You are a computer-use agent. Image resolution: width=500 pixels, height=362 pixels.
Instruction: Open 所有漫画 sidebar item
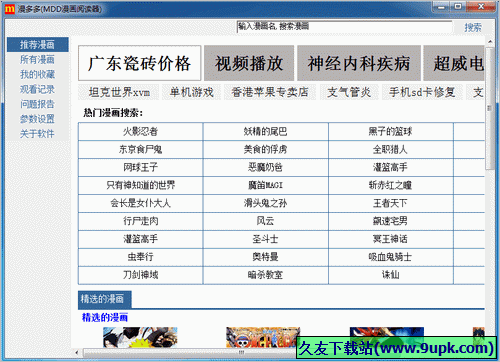tap(37, 60)
